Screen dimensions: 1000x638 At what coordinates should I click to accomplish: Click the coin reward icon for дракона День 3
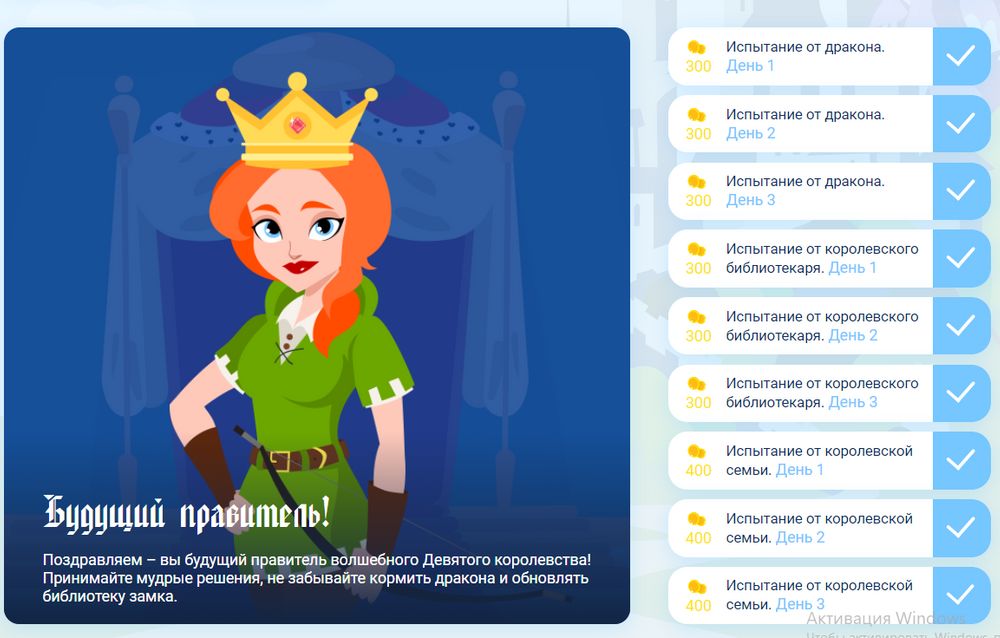tap(697, 184)
